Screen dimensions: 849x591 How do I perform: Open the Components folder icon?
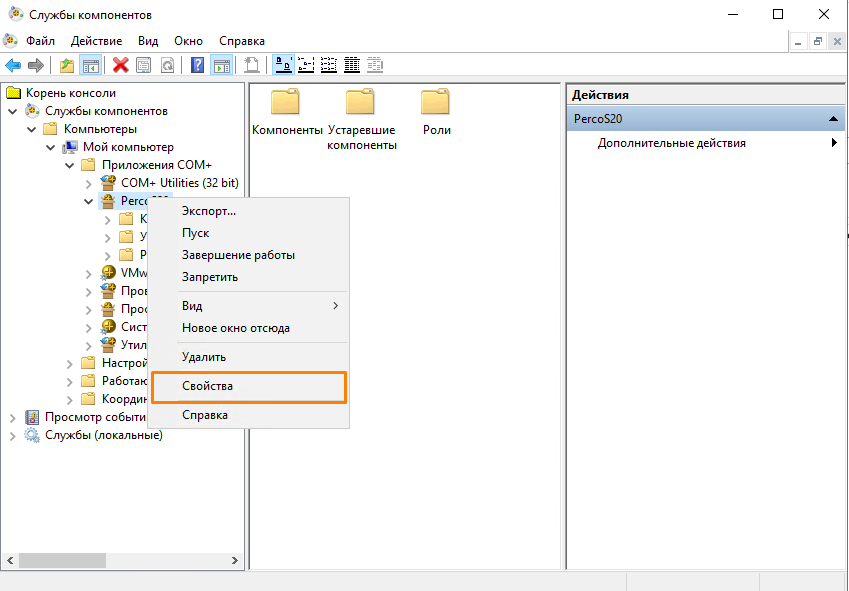[286, 104]
